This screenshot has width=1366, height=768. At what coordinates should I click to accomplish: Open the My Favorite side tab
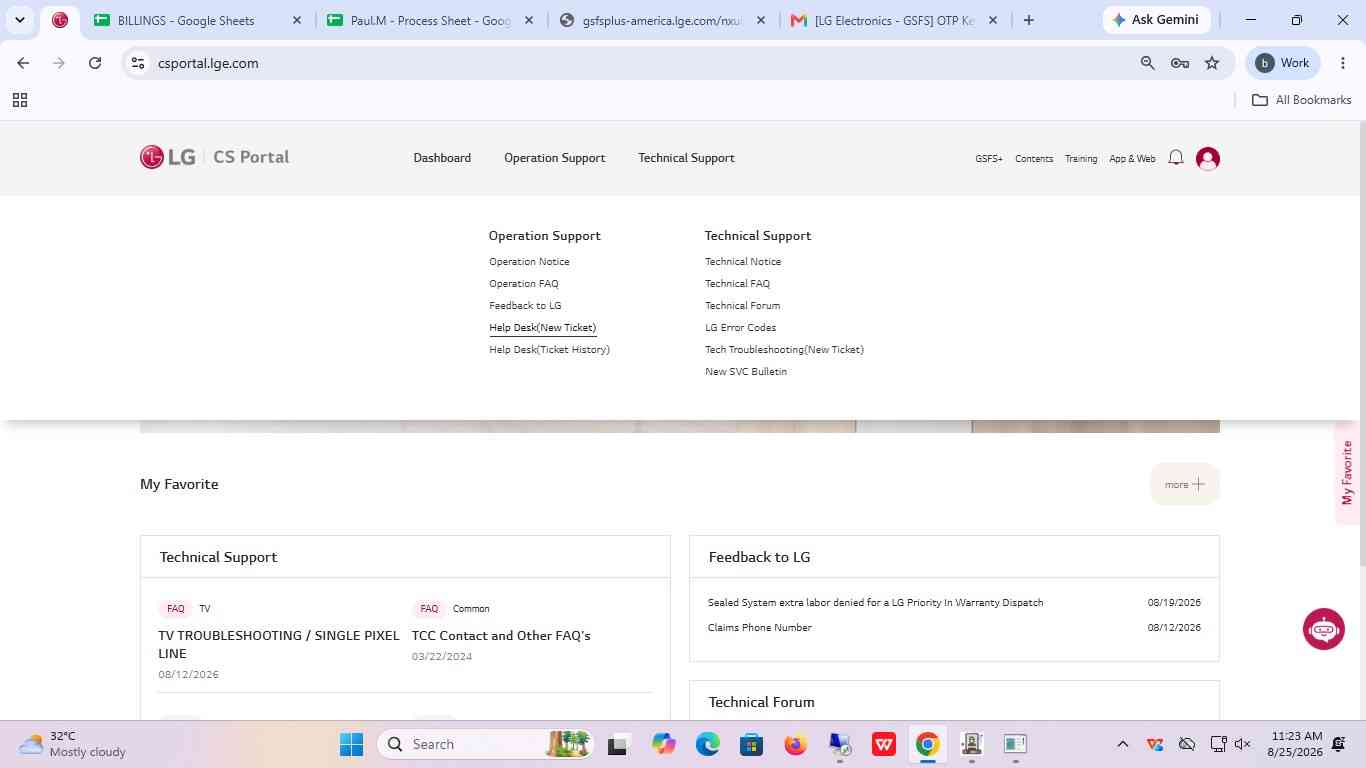[1347, 473]
